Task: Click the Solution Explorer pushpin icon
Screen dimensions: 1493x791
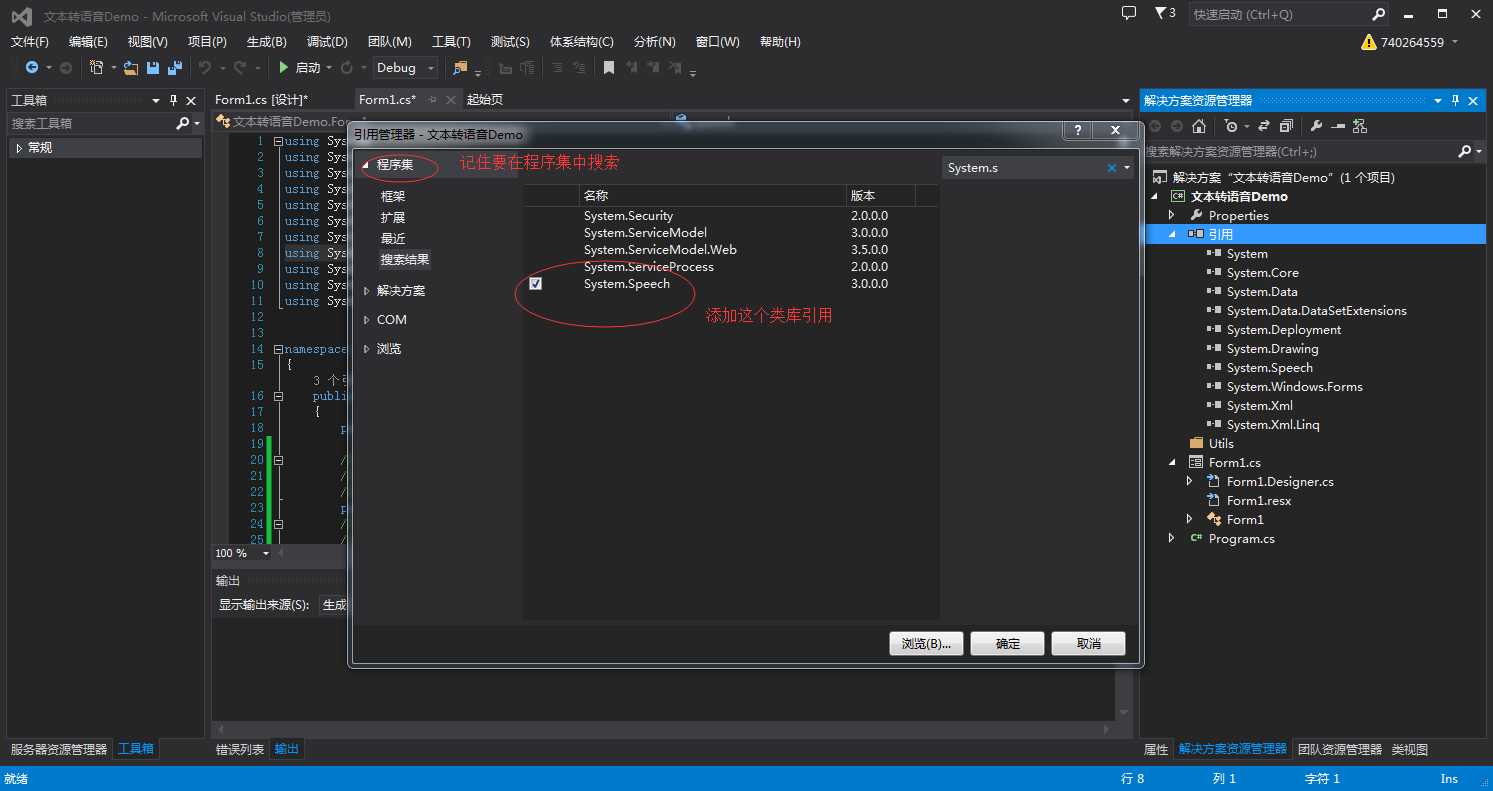Action: coord(1456,100)
